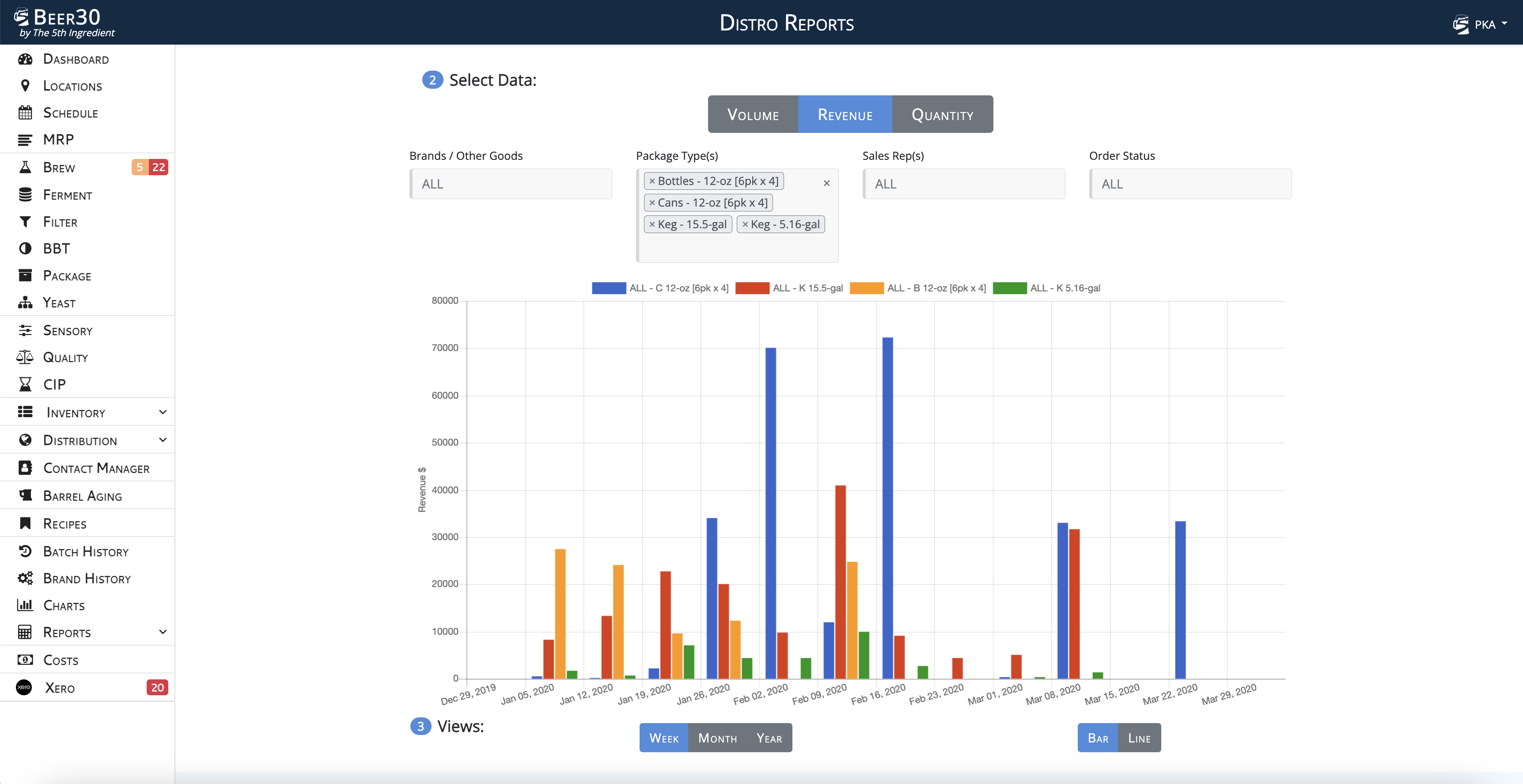Click the CIP hourglass icon
The image size is (1523, 784).
pos(25,384)
